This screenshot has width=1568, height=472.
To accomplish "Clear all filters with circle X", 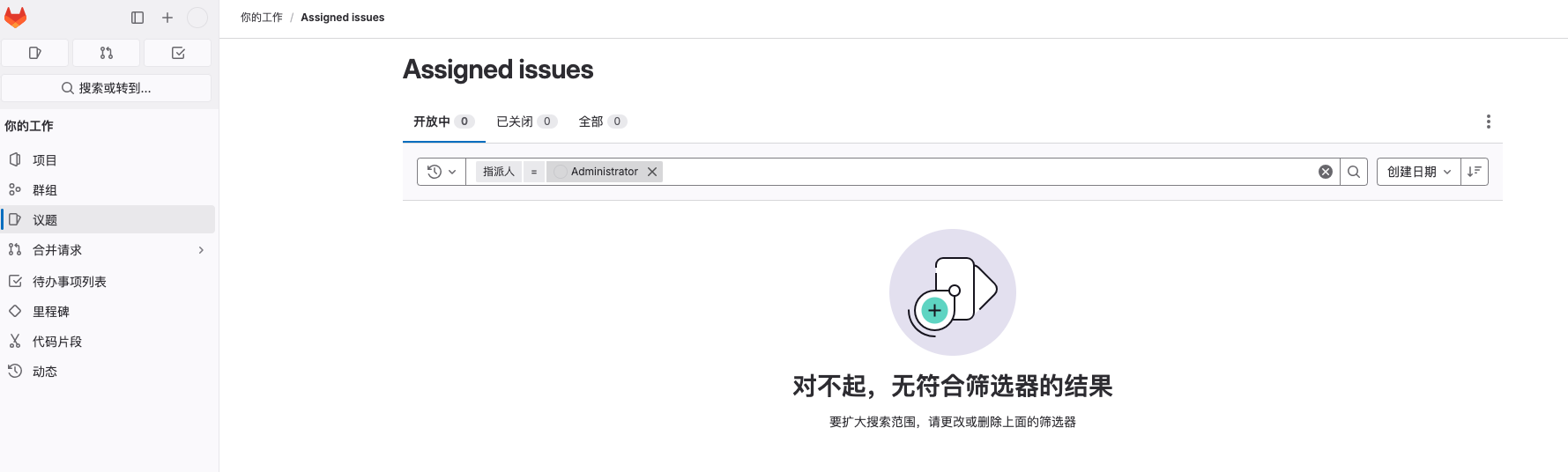I will pos(1326,172).
